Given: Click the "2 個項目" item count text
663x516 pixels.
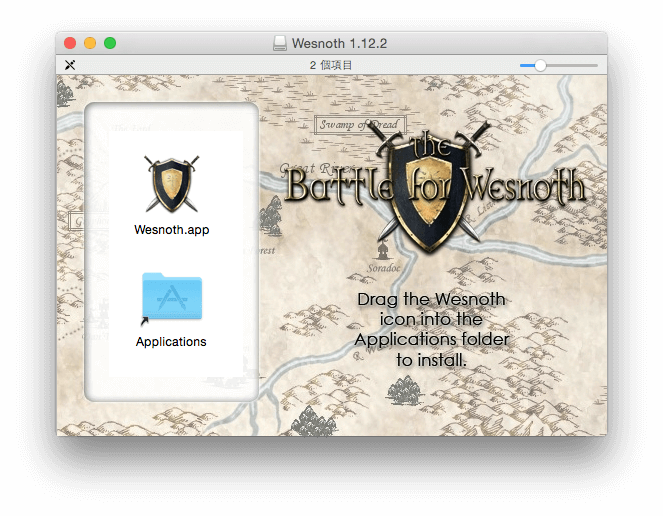Looking at the screenshot, I should pyautogui.click(x=331, y=65).
